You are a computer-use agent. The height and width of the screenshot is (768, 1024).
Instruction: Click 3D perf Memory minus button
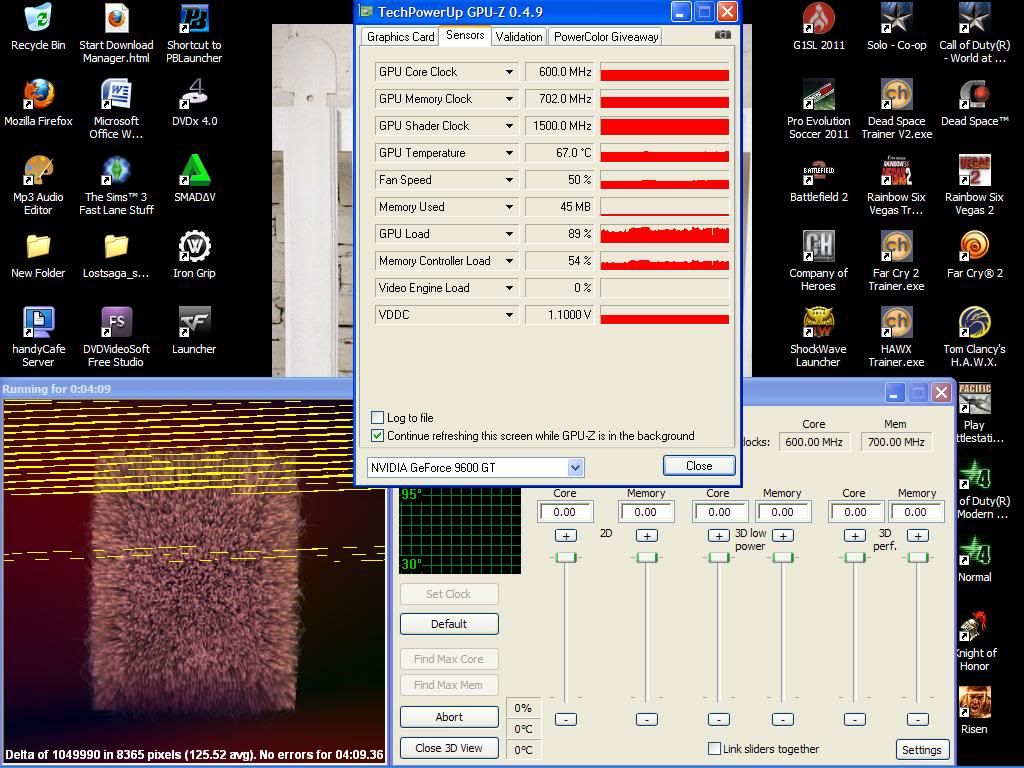coord(918,719)
